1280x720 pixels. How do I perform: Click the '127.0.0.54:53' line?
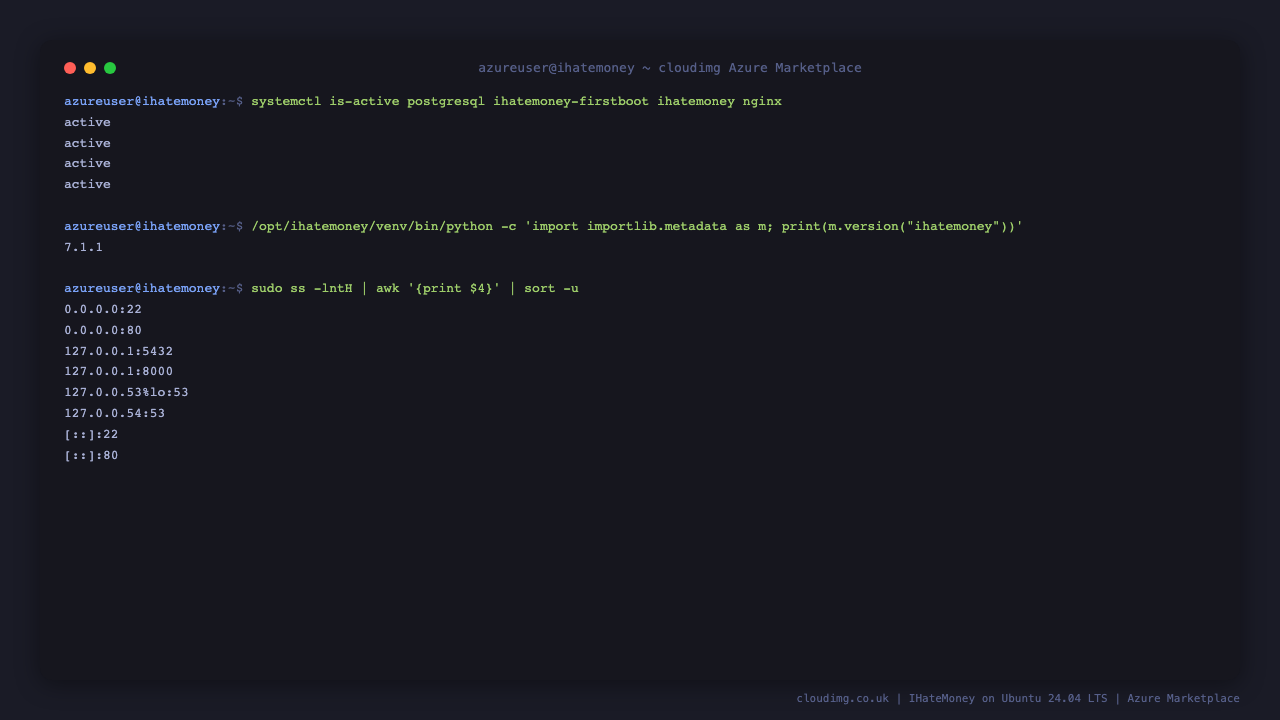[115, 413]
